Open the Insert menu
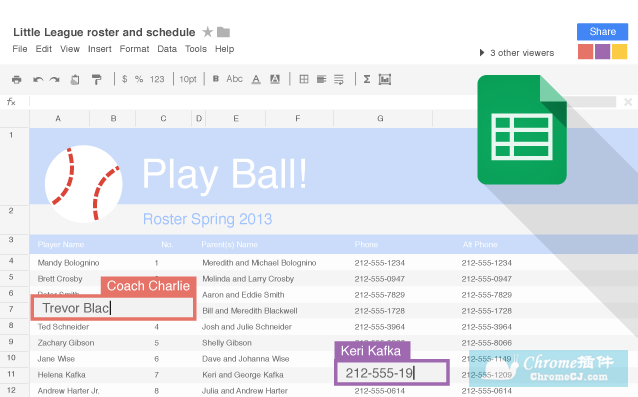This screenshot has height=397, width=638. 100,49
